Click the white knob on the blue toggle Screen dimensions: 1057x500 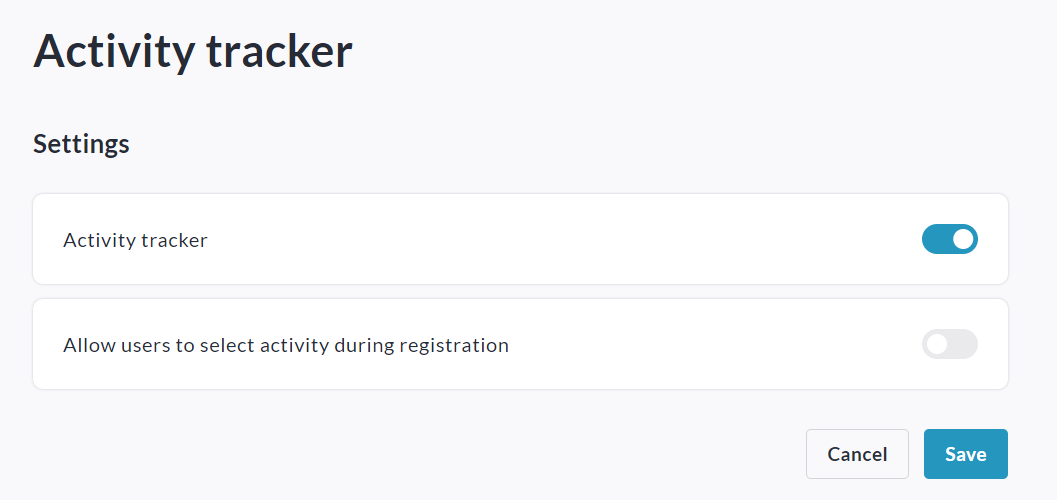[963, 239]
